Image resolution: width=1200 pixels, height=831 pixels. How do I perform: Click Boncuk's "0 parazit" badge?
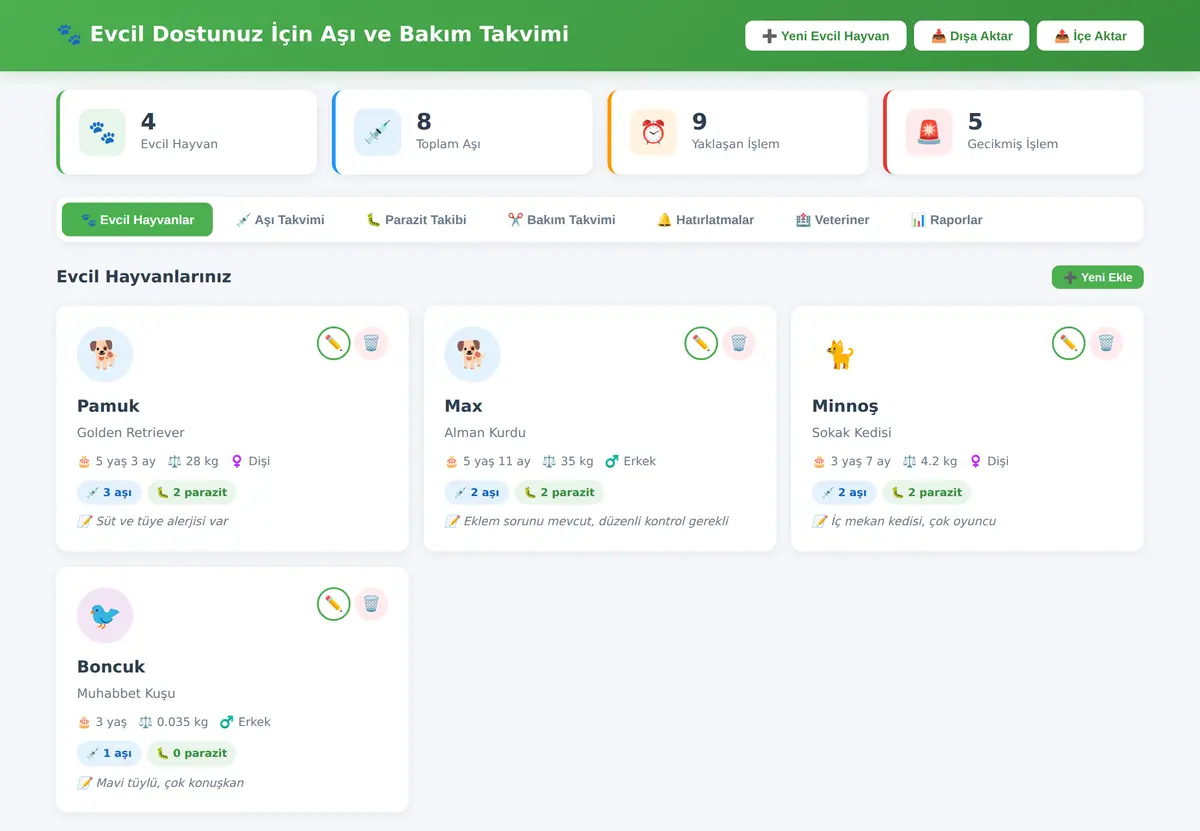192,754
